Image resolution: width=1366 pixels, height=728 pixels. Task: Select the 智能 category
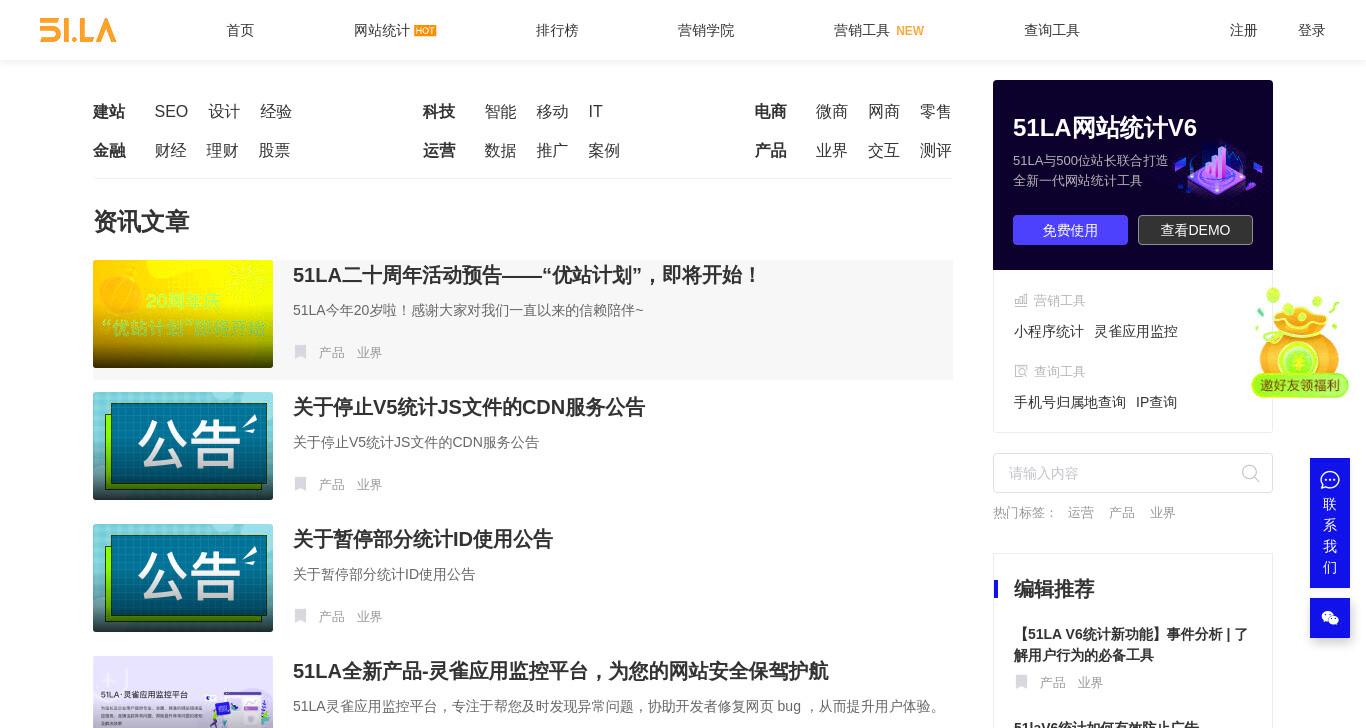coord(501,112)
